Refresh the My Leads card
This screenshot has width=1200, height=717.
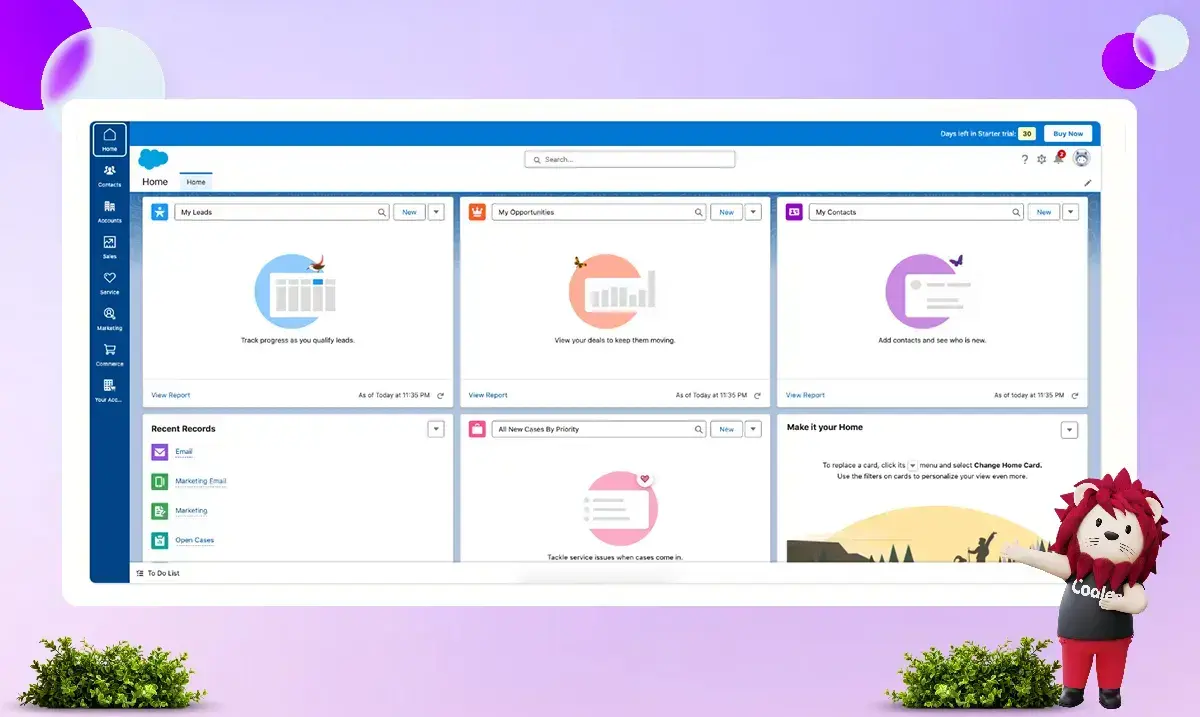[x=440, y=395]
